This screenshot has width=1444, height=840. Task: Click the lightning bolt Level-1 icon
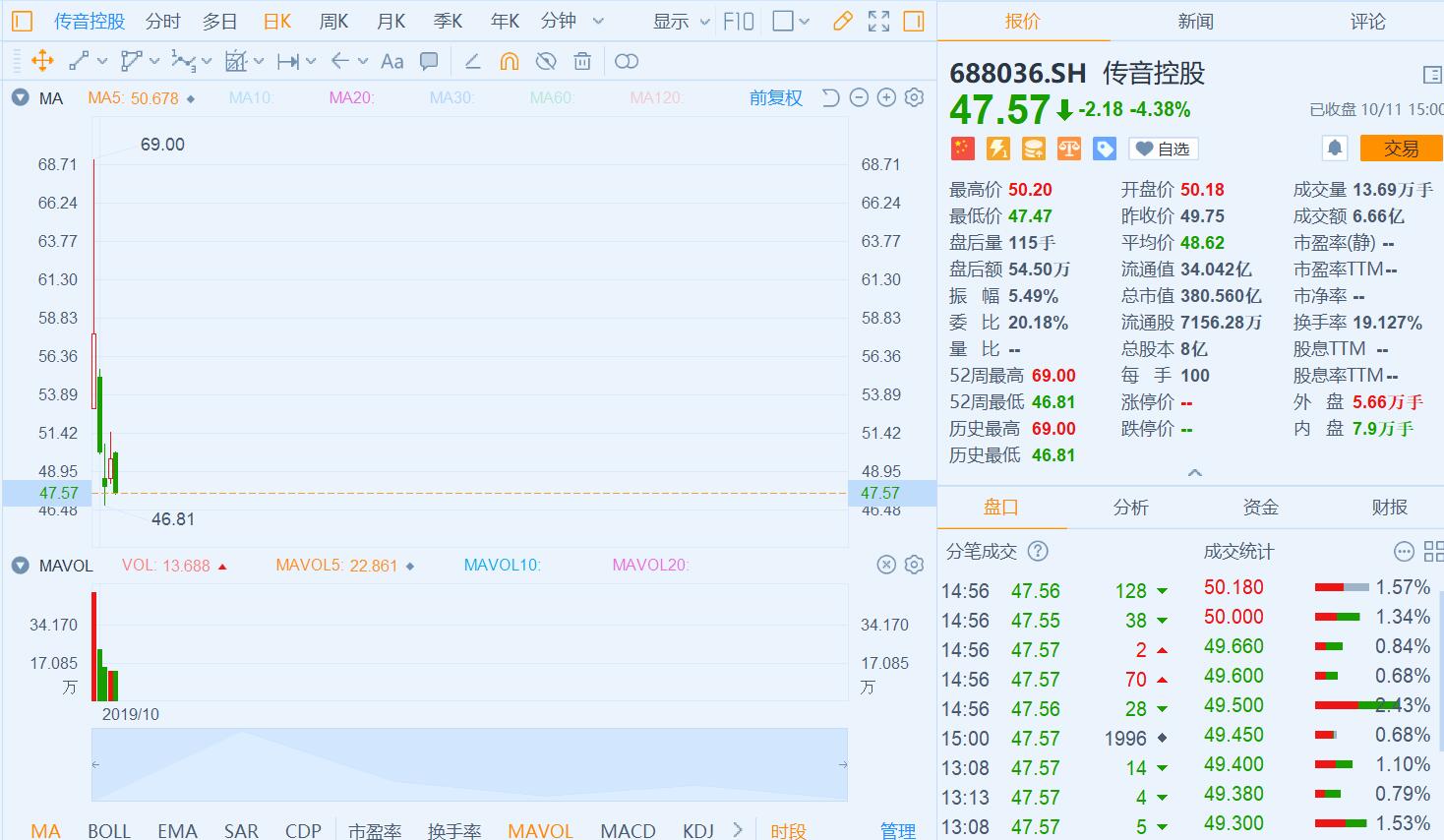click(x=997, y=149)
